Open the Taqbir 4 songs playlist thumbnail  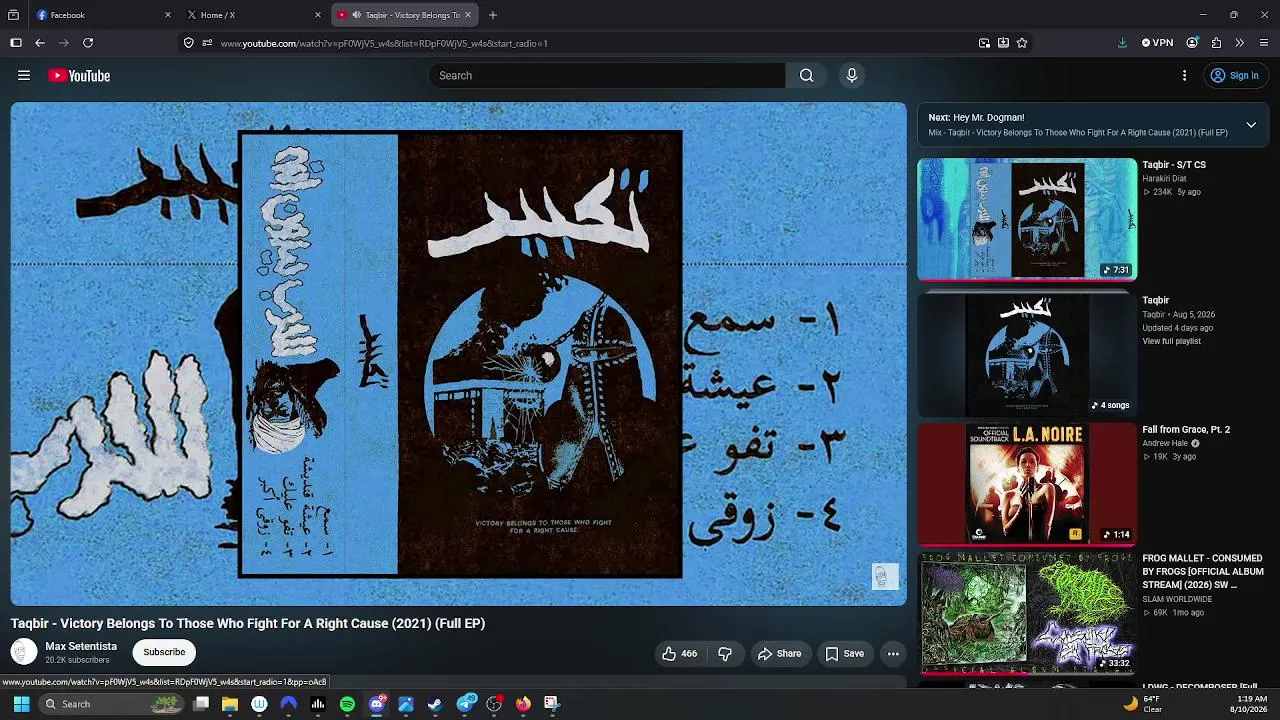click(x=1027, y=354)
